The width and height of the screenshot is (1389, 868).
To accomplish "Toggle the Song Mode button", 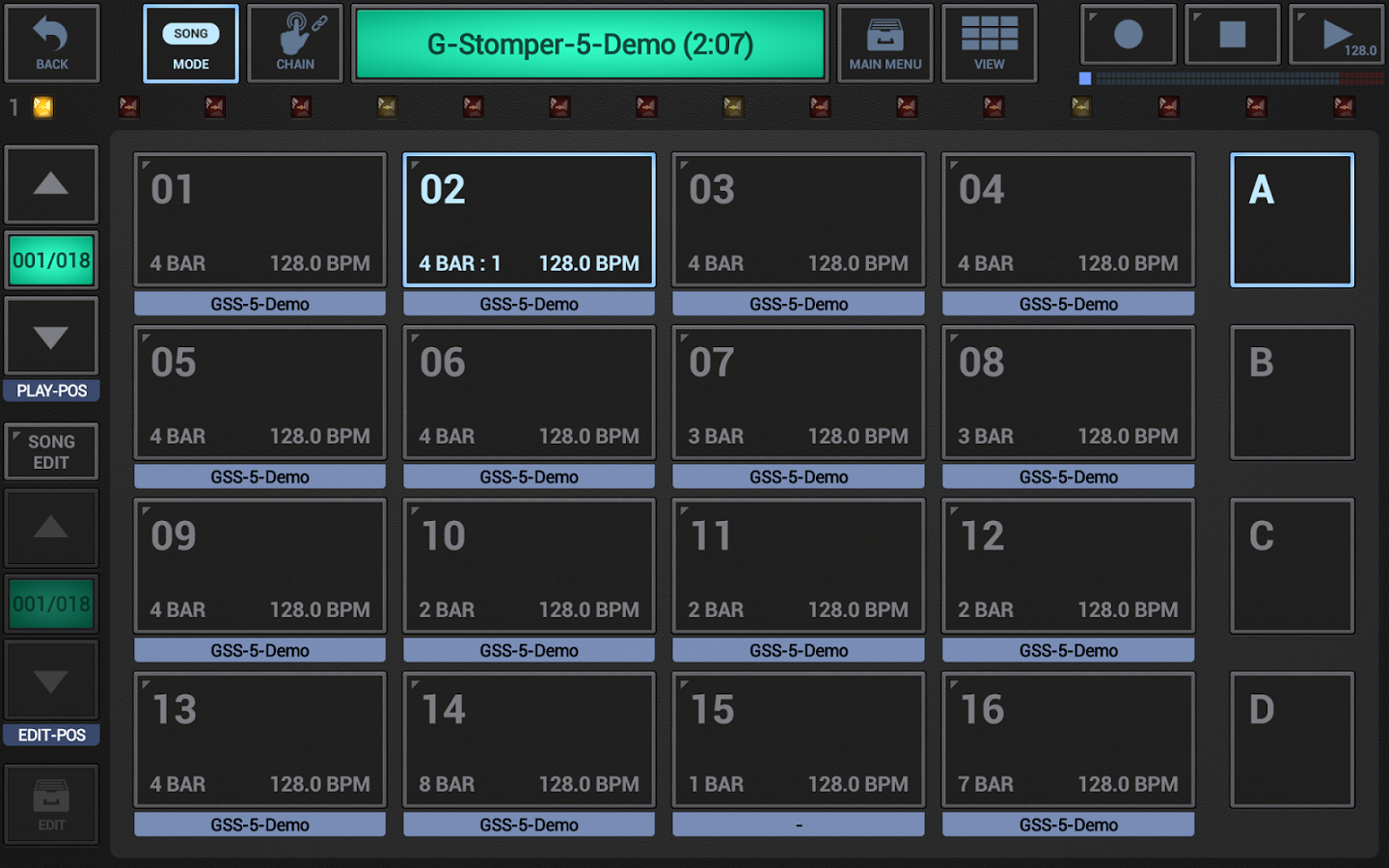I will click(x=191, y=43).
